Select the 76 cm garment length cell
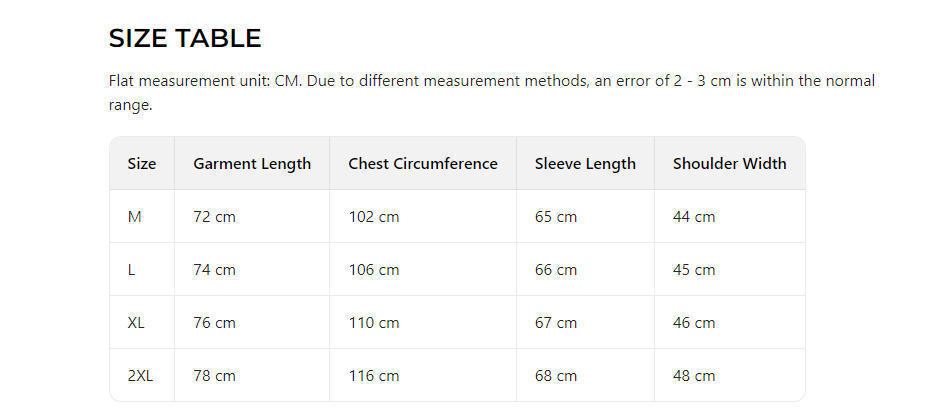 [x=214, y=323]
